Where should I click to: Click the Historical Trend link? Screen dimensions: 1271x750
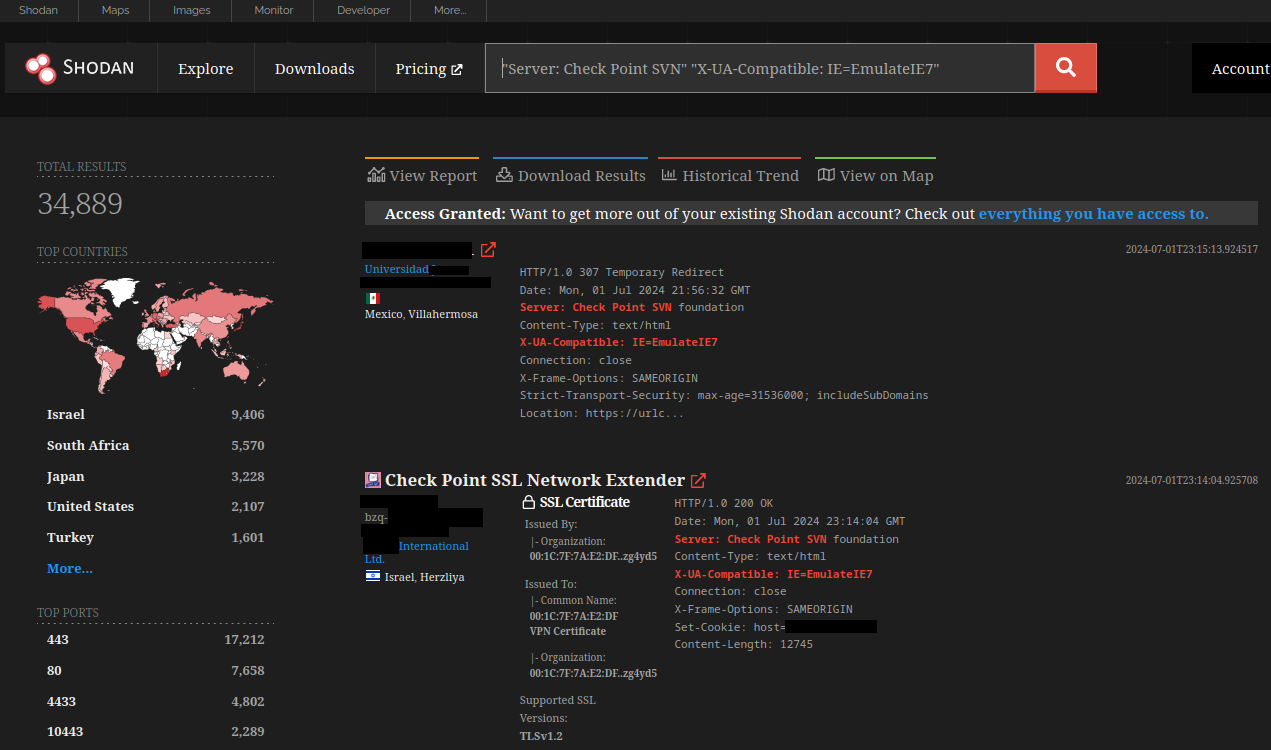pyautogui.click(x=729, y=175)
